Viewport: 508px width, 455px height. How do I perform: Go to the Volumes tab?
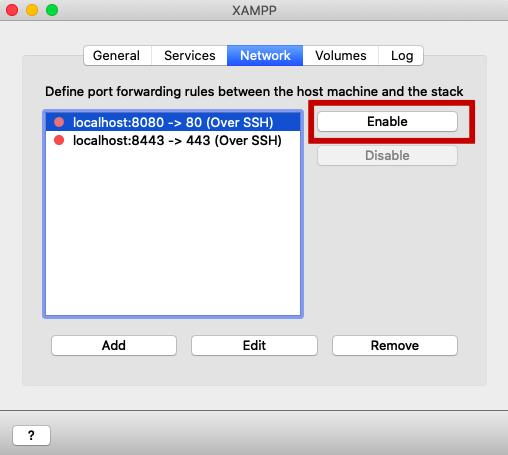point(341,56)
